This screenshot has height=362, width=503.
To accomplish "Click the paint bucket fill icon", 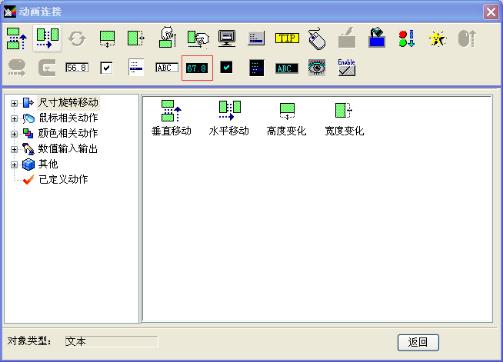I will pos(377,38).
